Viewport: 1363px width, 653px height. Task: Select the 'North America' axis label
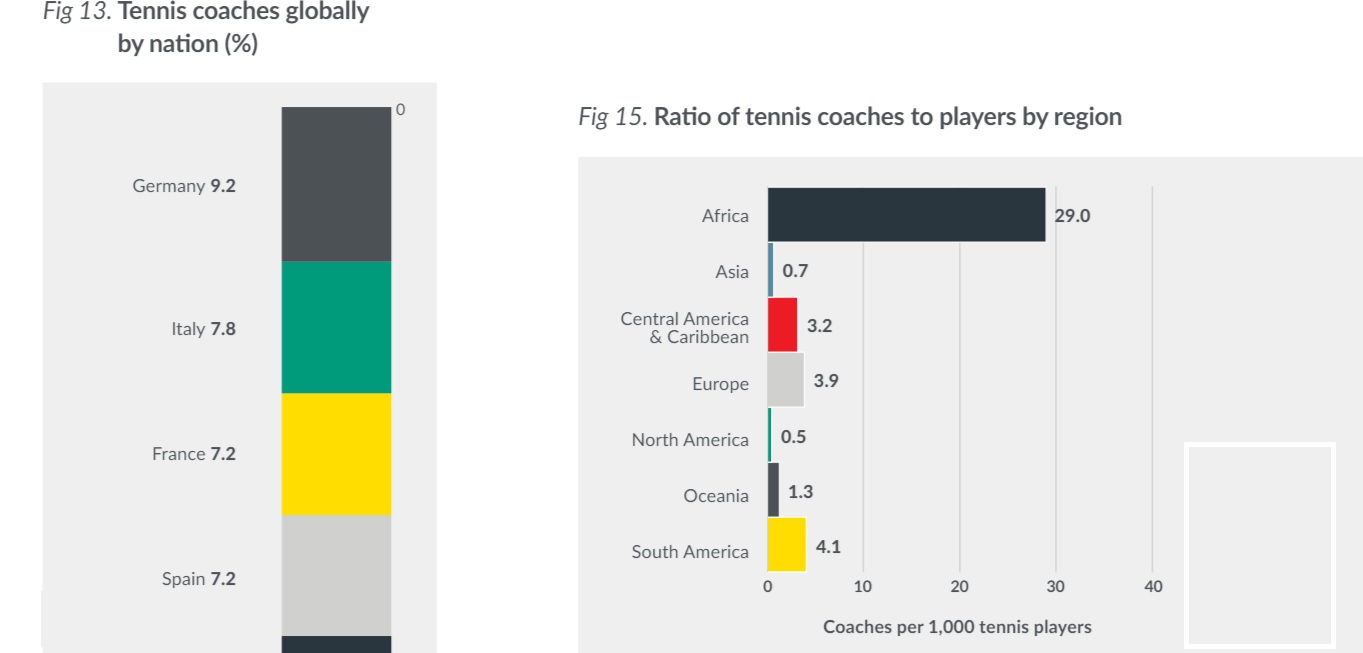(690, 440)
